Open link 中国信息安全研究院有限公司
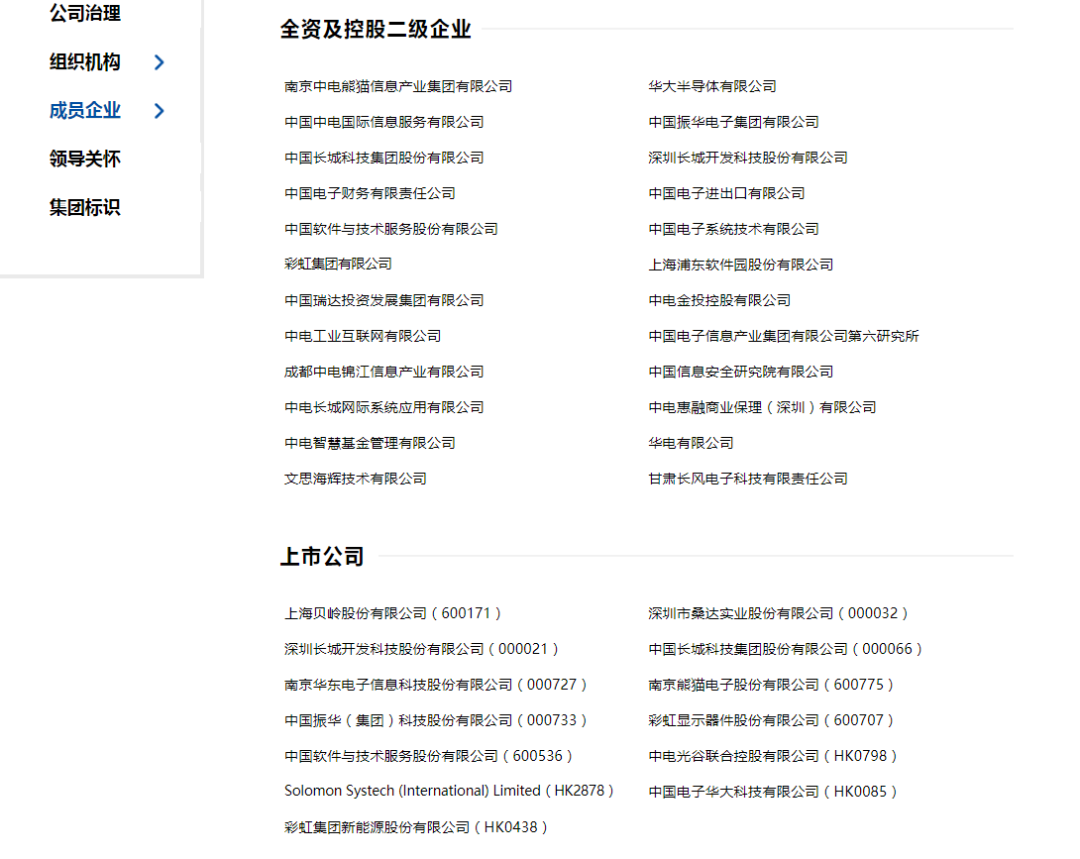The image size is (1080, 859). [x=740, y=372]
